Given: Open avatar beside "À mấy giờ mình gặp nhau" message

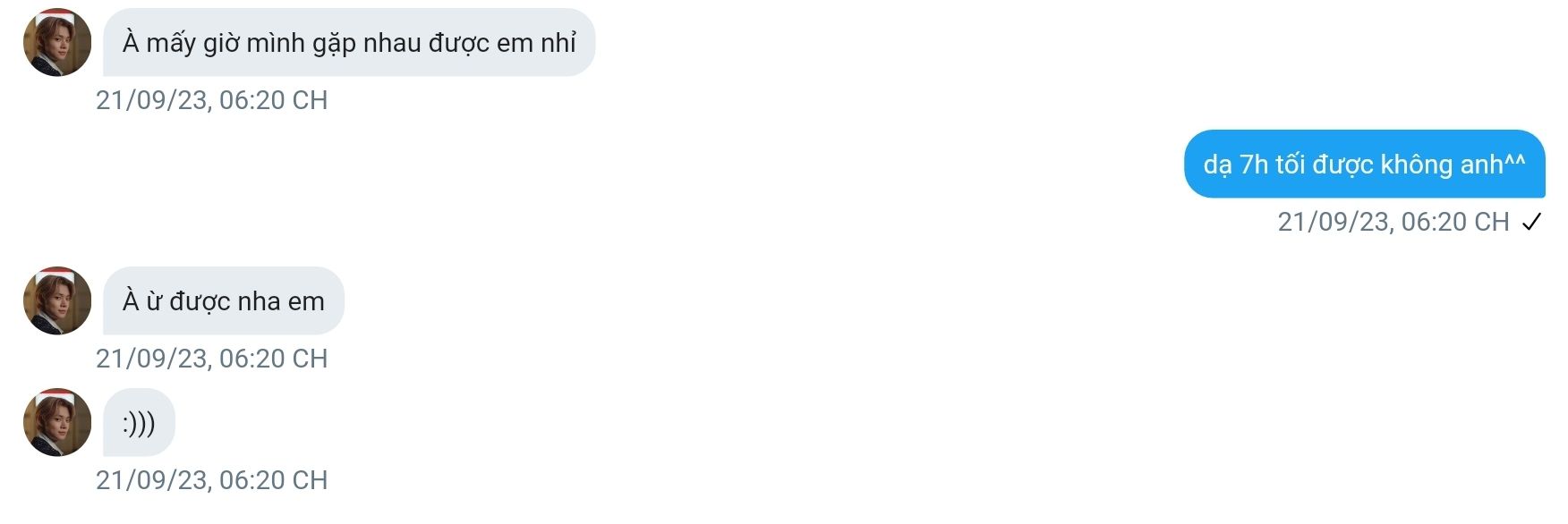Looking at the screenshot, I should (x=57, y=42).
